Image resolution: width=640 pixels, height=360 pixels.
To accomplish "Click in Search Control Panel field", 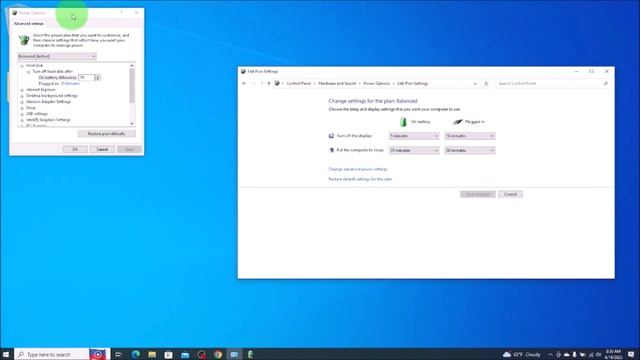I will pos(549,83).
